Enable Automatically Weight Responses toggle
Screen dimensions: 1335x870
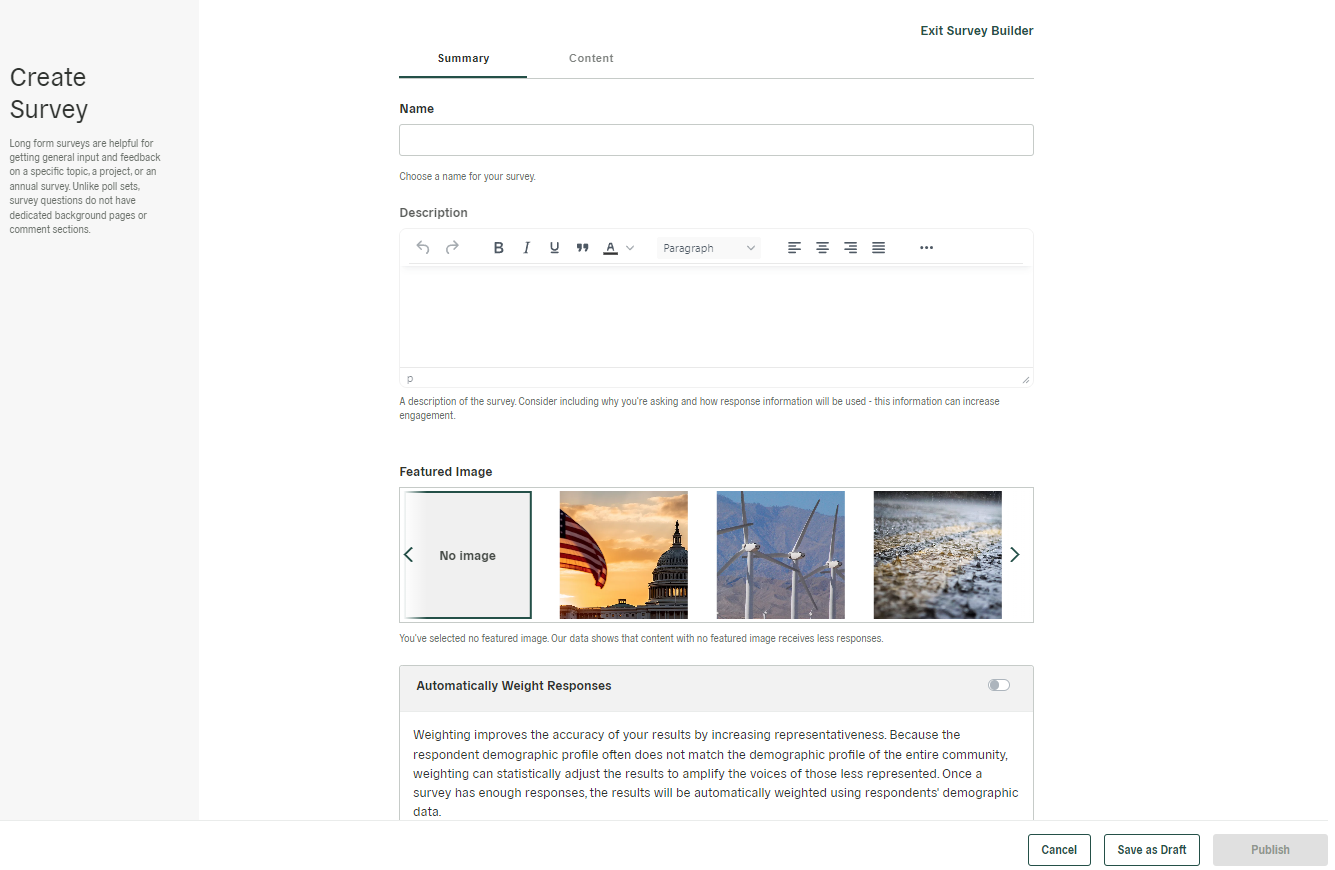pos(999,685)
